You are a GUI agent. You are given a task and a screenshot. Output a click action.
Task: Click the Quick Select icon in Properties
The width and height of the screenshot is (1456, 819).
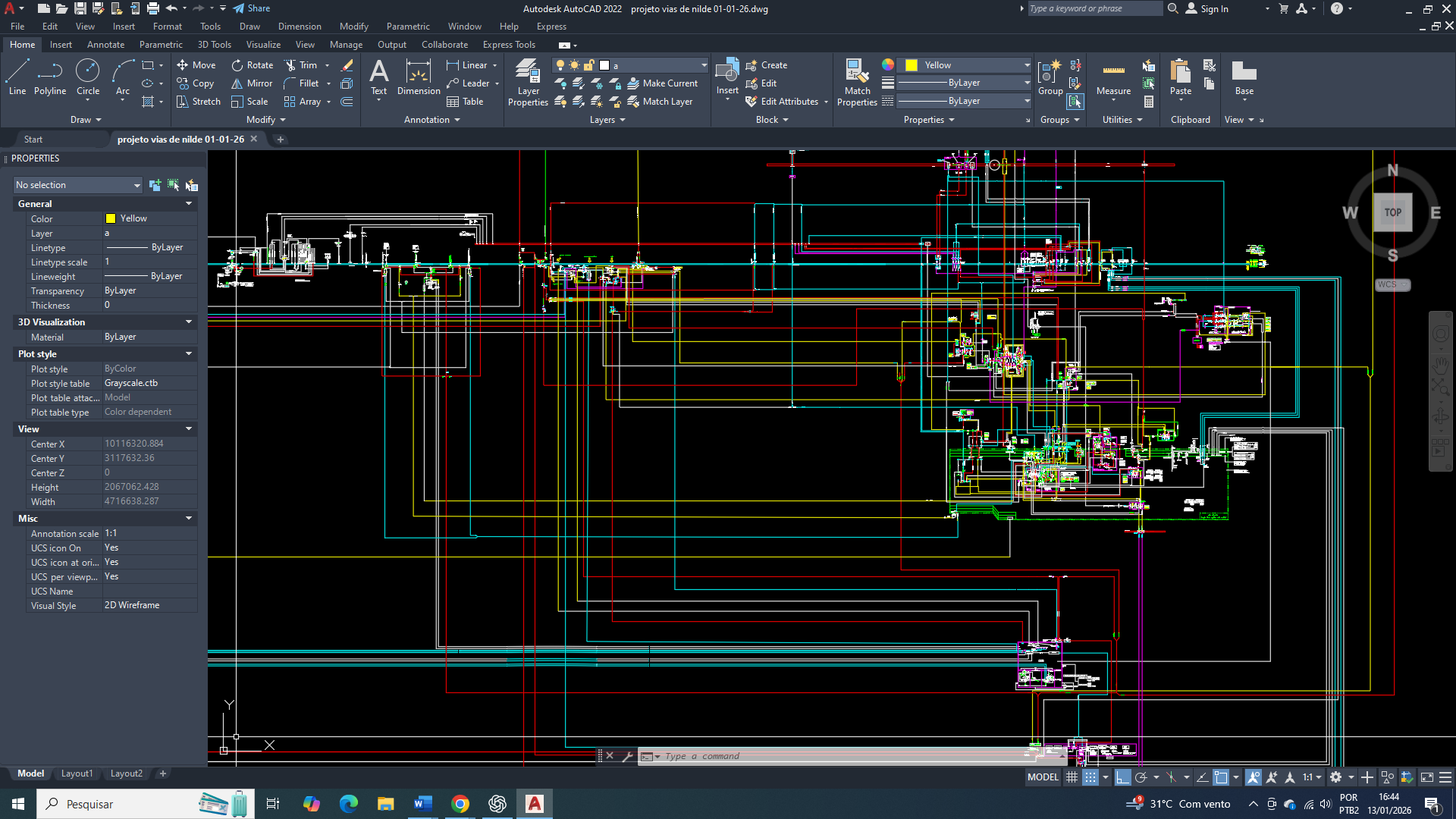[192, 185]
